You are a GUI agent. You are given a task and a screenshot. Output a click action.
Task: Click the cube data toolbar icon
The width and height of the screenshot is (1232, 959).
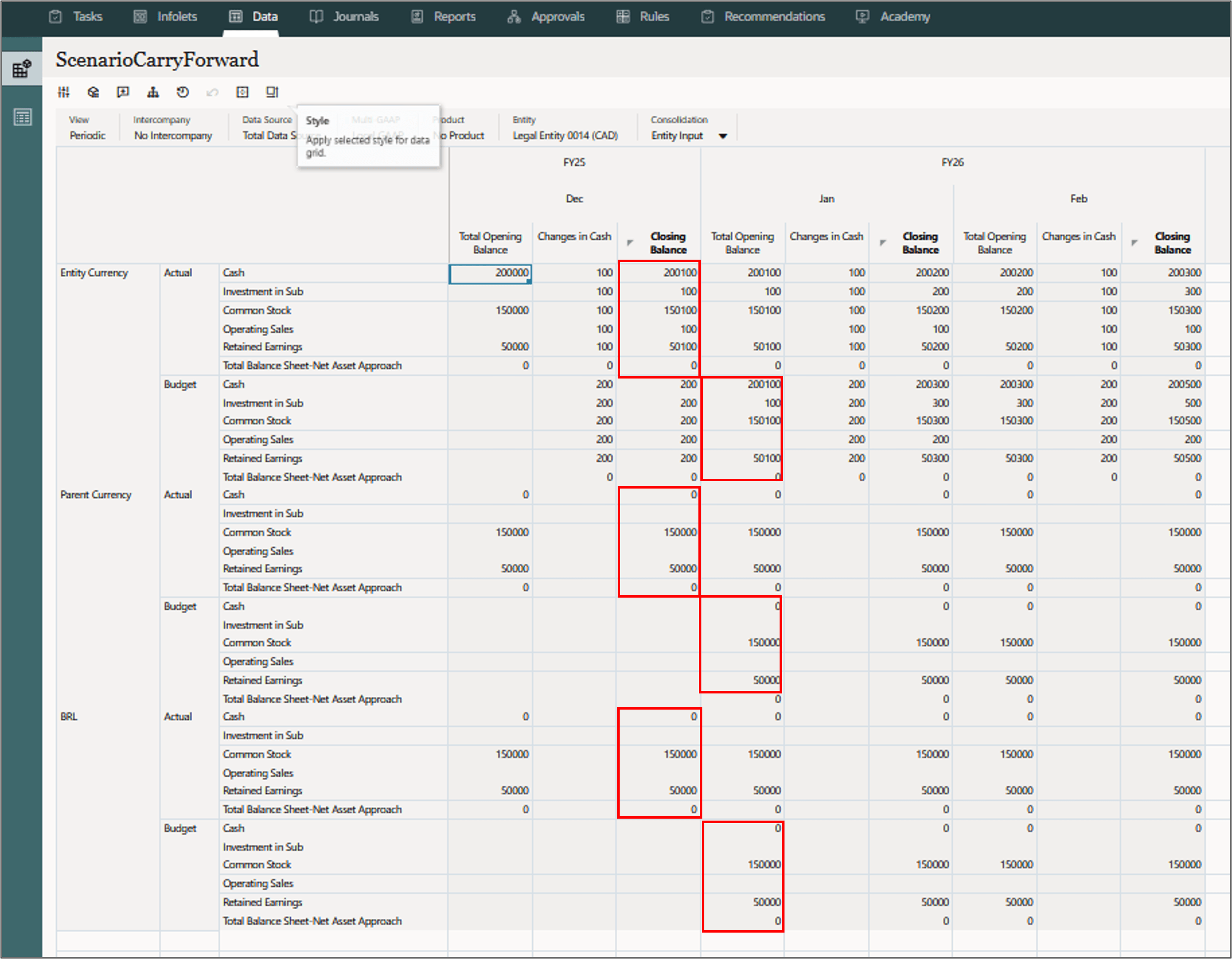point(93,92)
